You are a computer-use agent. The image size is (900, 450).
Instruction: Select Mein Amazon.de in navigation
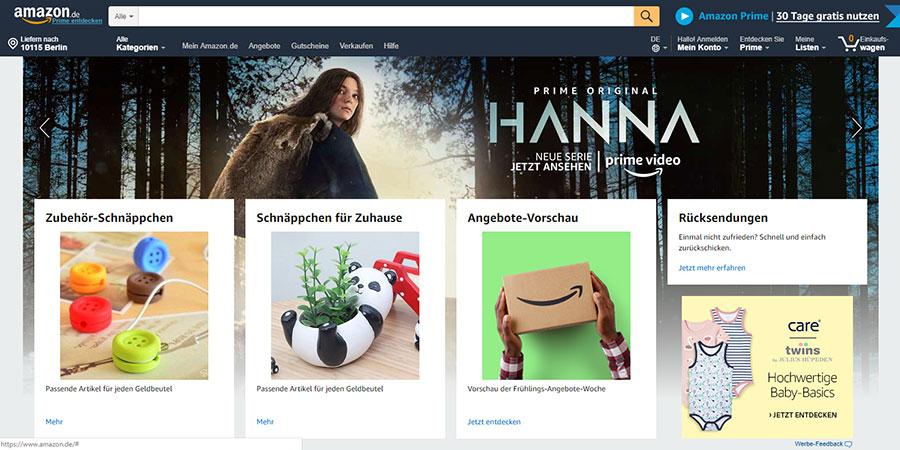pos(210,46)
